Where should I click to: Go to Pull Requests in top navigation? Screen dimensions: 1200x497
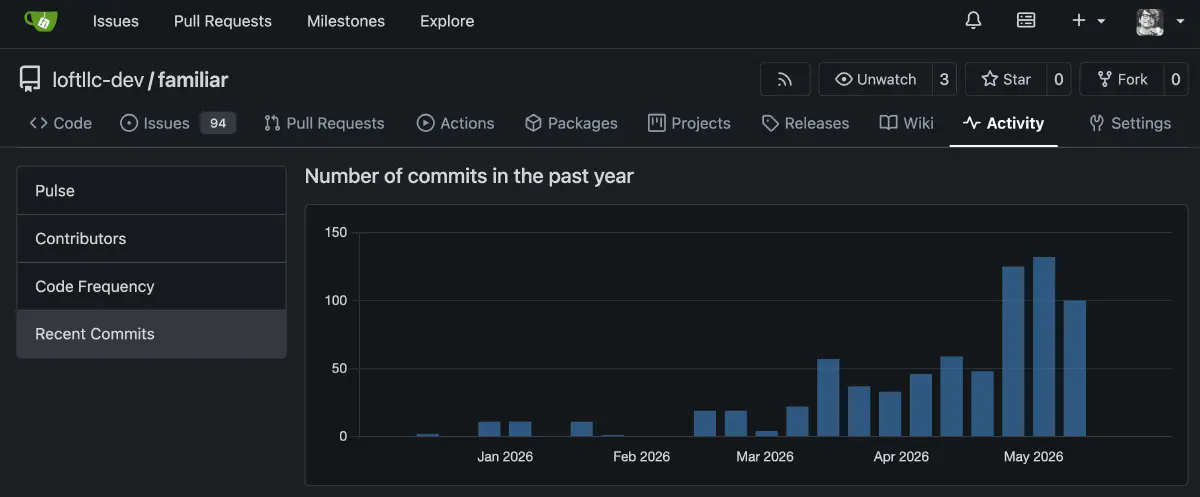[x=223, y=21]
